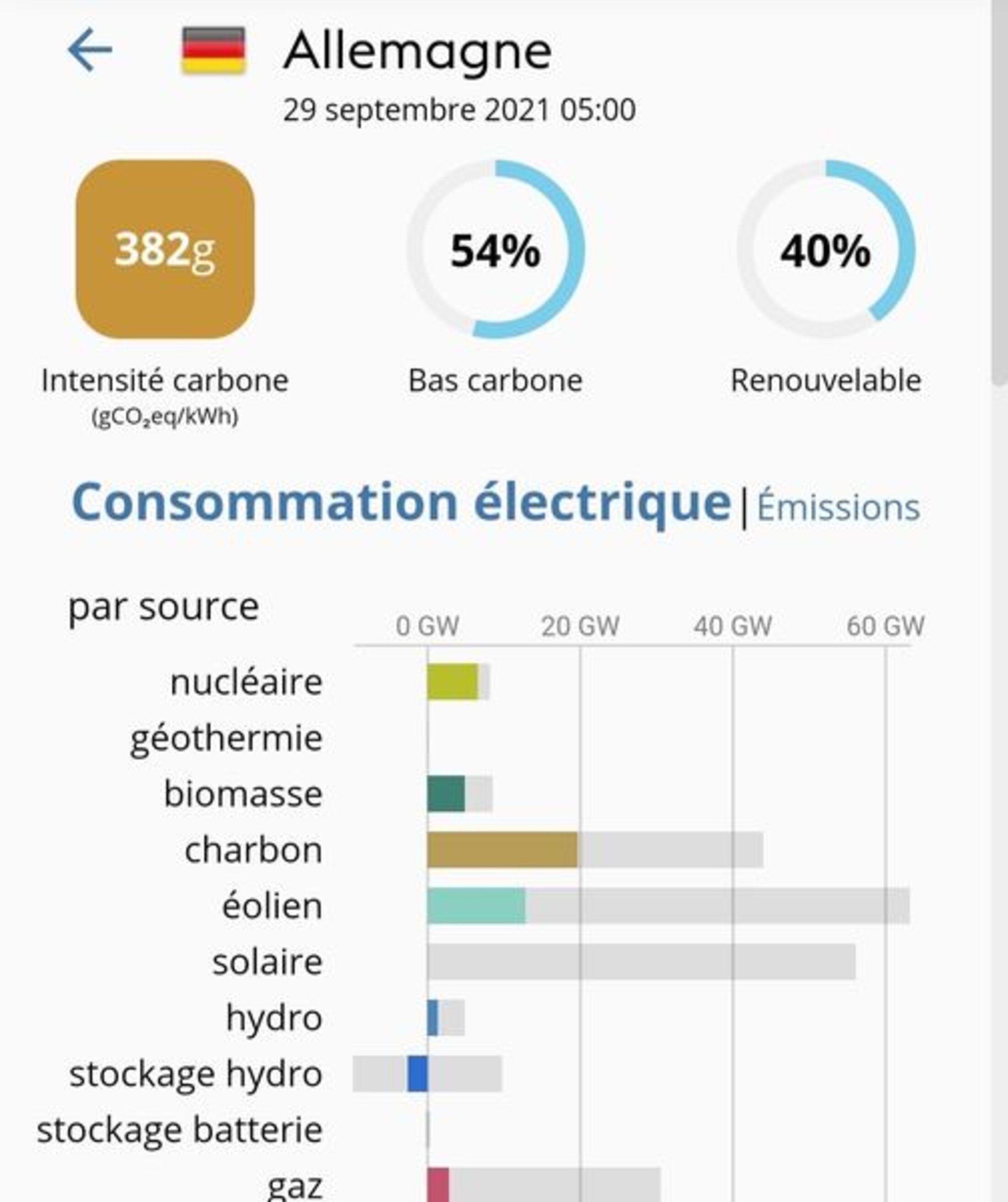Click the dark green biomasse bar

point(446,794)
